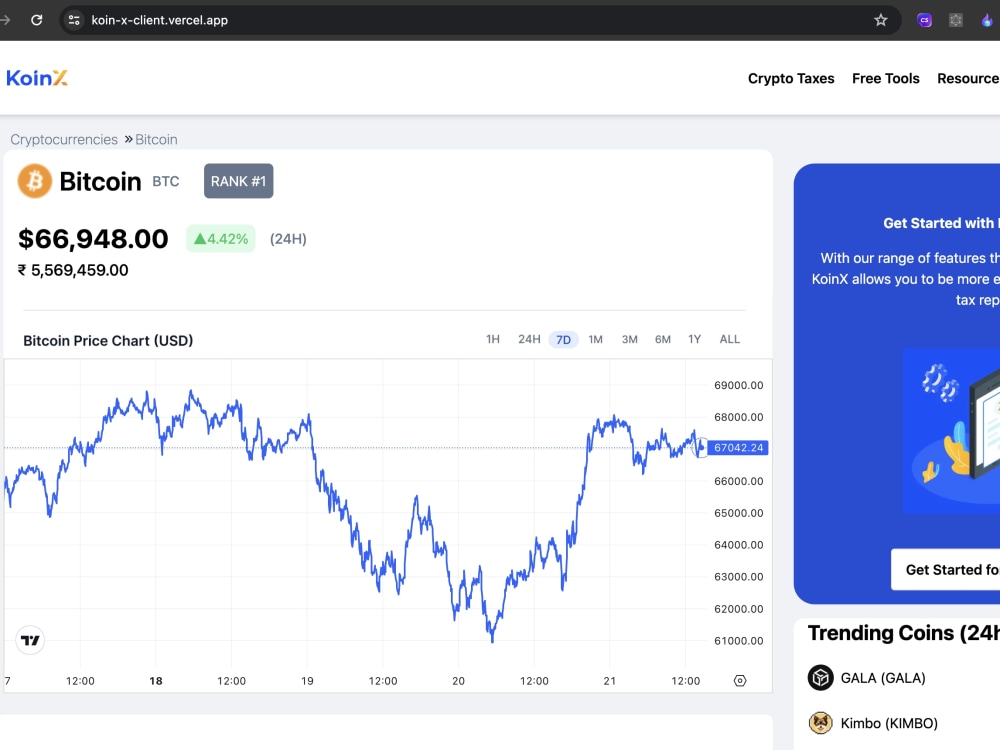Image resolution: width=1000 pixels, height=750 pixels.
Task: Open site information icon in address bar
Action: (74, 20)
